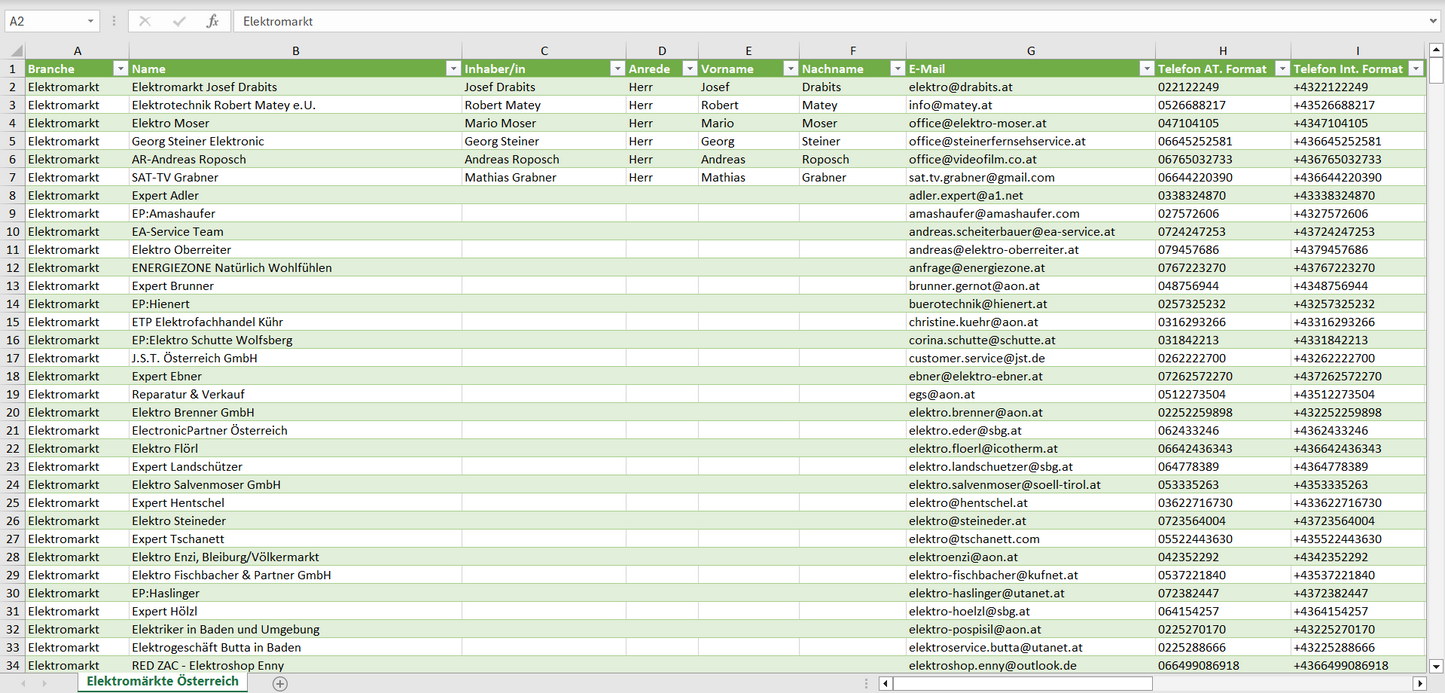Open the E-Mail column filter dropdown
Image resolution: width=1445 pixels, height=693 pixels.
1146,69
